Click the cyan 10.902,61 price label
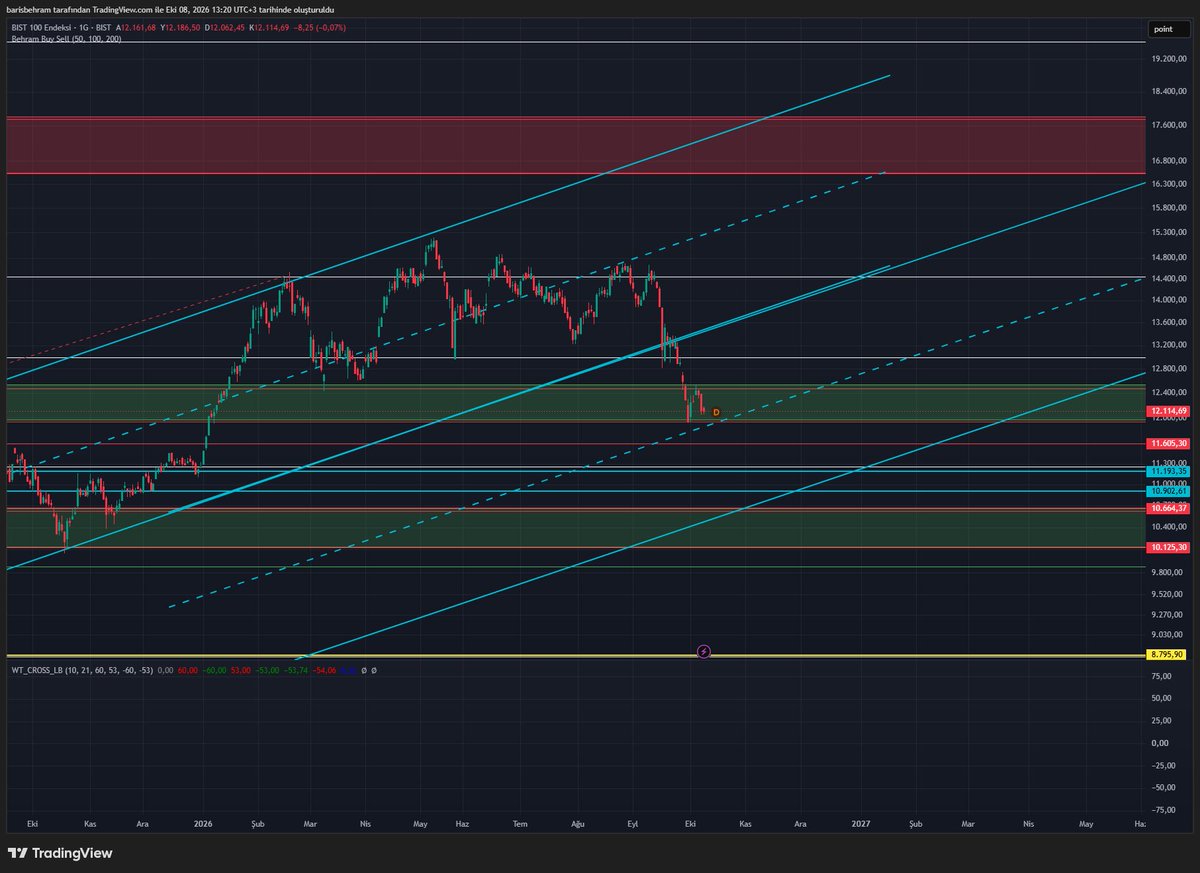This screenshot has width=1200, height=873. coord(1168,491)
